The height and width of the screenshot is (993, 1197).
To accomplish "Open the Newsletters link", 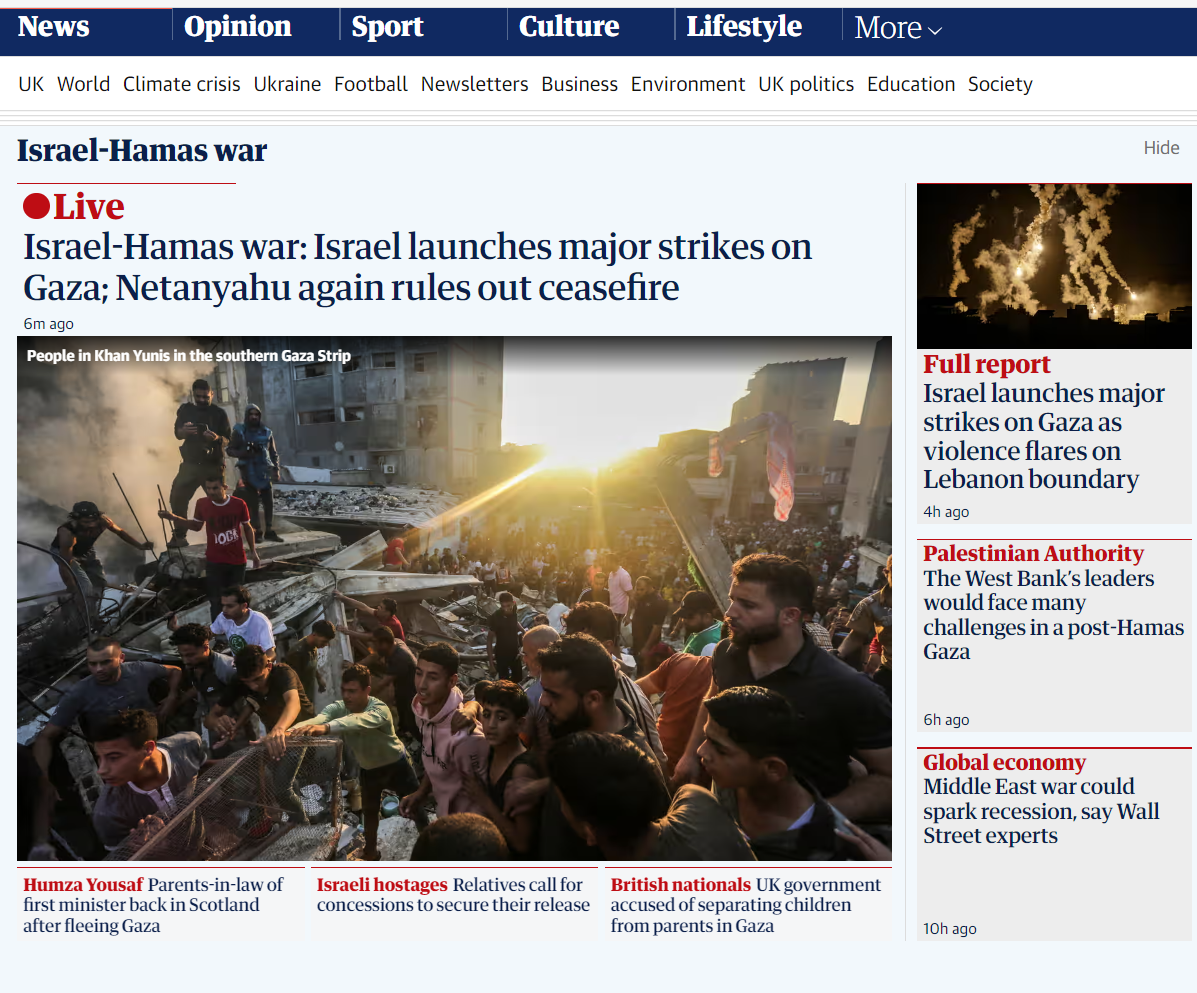I will pyautogui.click(x=474, y=84).
